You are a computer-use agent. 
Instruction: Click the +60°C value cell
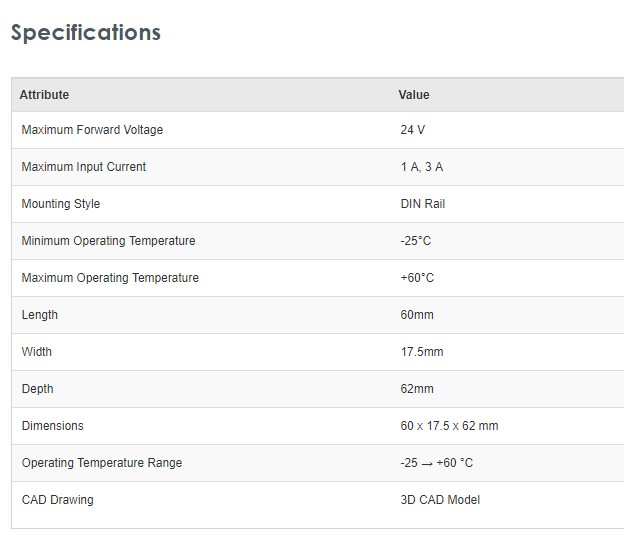pyautogui.click(x=418, y=278)
